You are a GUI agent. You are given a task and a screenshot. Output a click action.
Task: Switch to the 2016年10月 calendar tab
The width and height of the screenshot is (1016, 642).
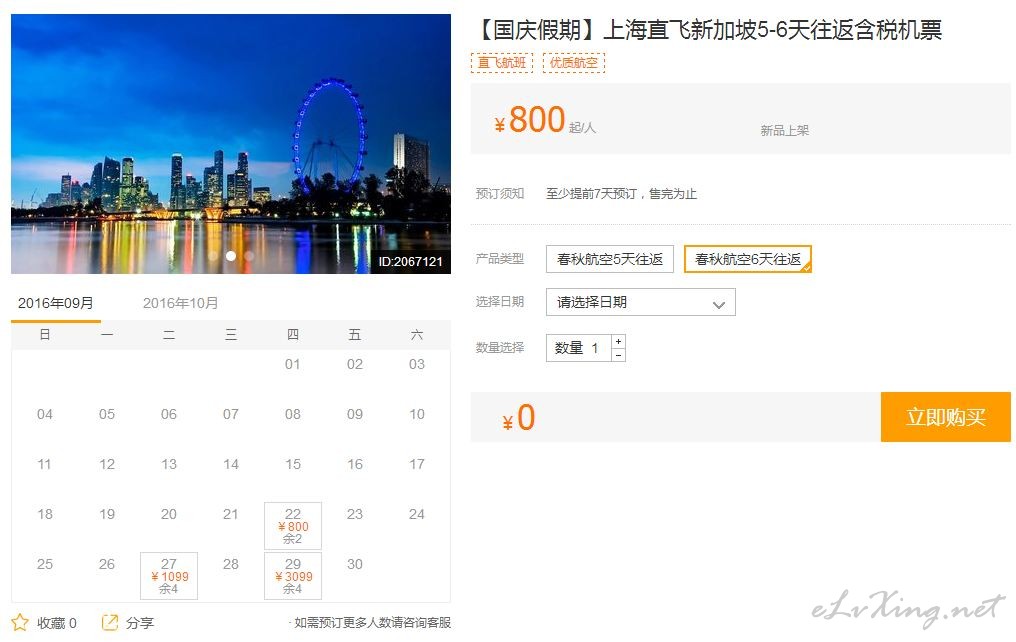click(x=180, y=303)
